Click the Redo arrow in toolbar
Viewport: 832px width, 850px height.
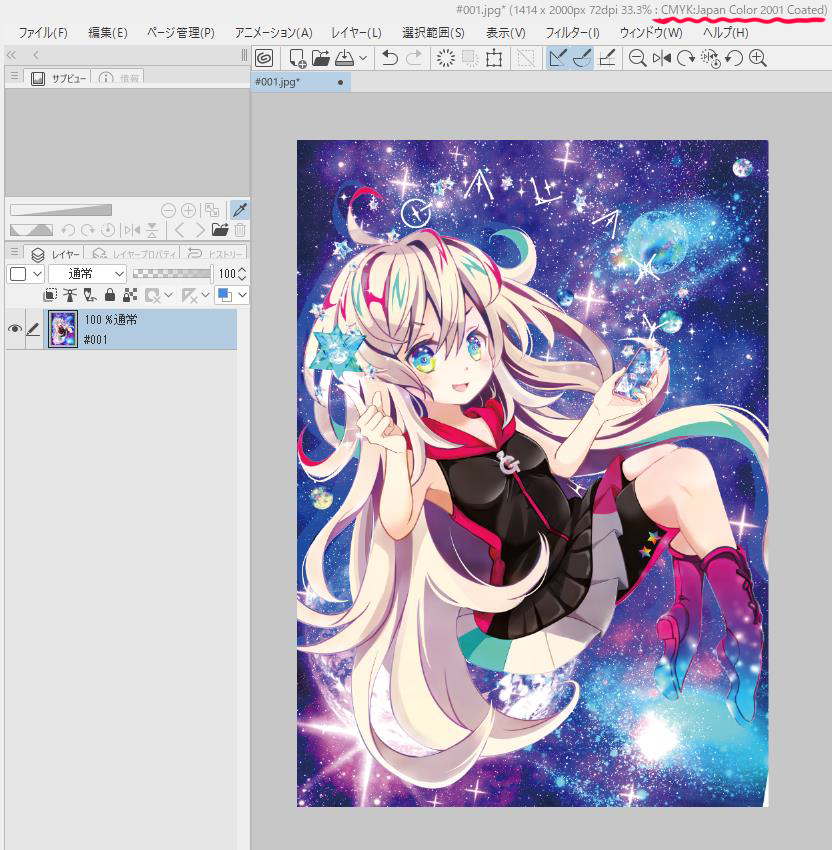[414, 58]
